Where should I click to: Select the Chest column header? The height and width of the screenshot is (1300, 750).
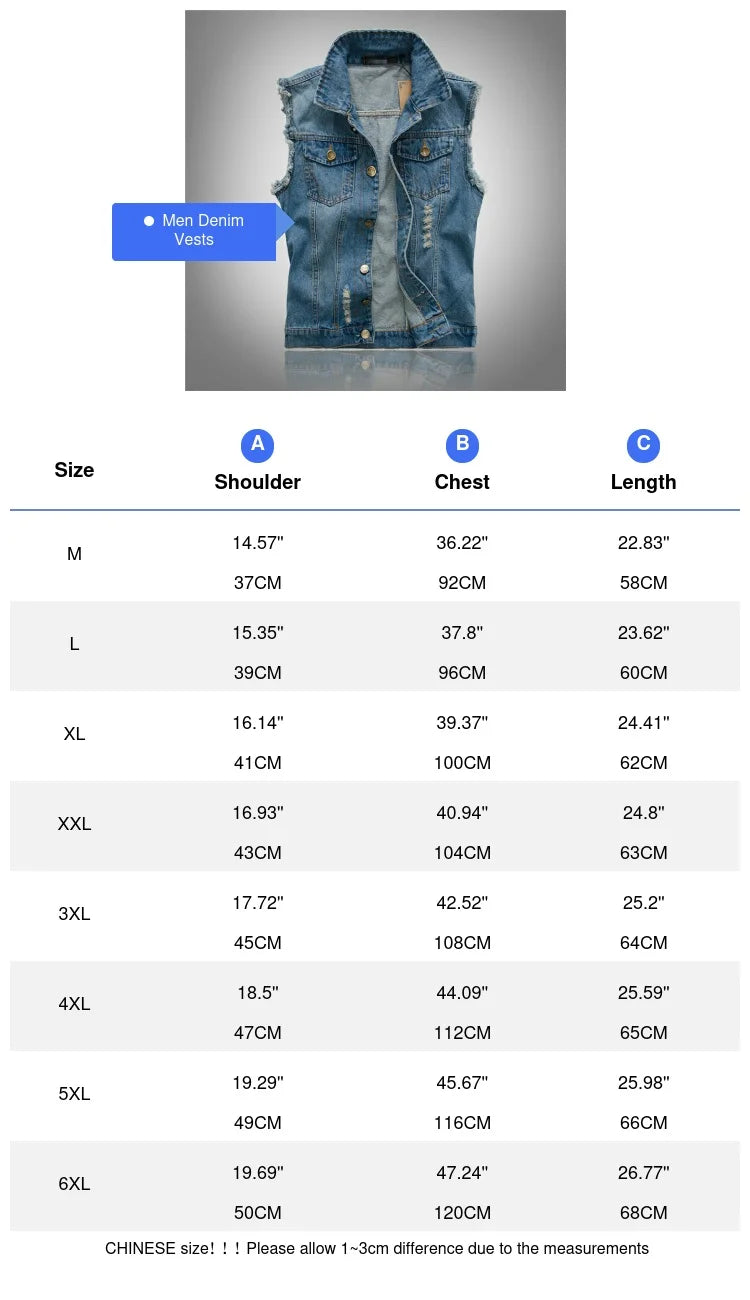pyautogui.click(x=462, y=482)
